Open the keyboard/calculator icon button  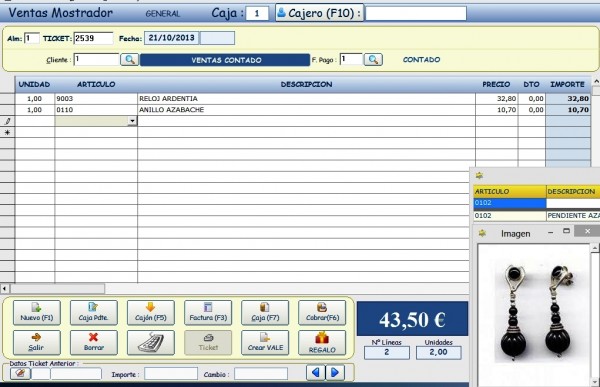pos(151,343)
